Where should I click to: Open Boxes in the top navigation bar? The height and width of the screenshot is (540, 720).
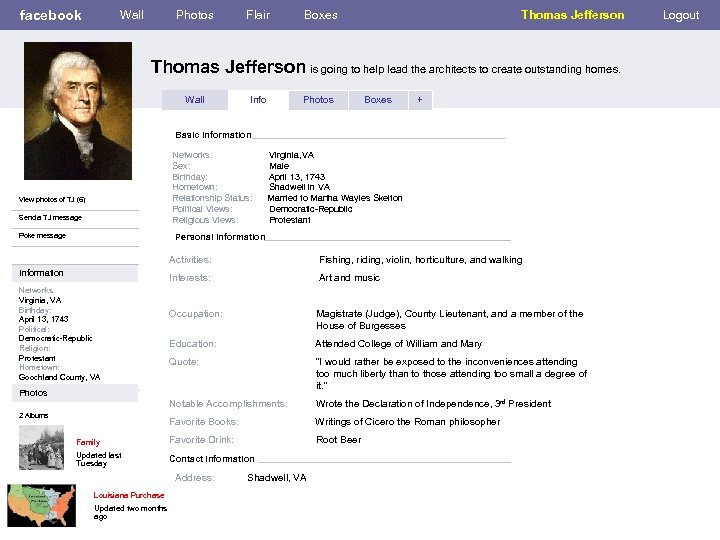(321, 15)
